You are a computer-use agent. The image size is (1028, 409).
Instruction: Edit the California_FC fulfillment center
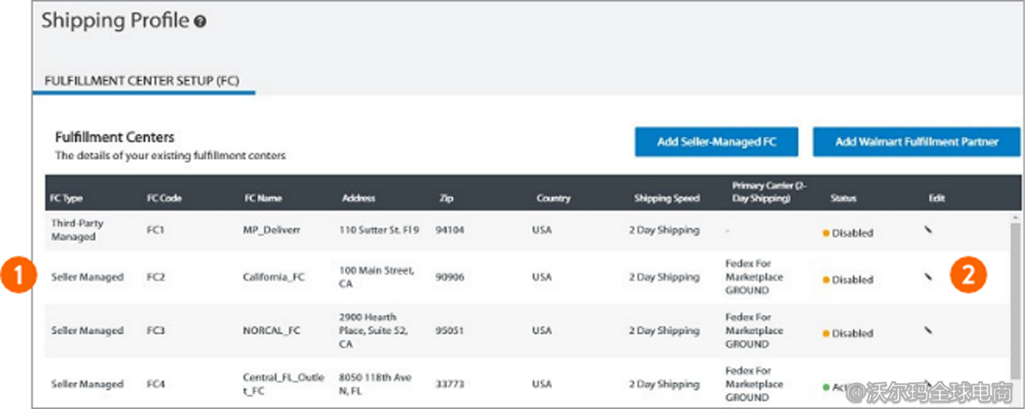click(928, 277)
